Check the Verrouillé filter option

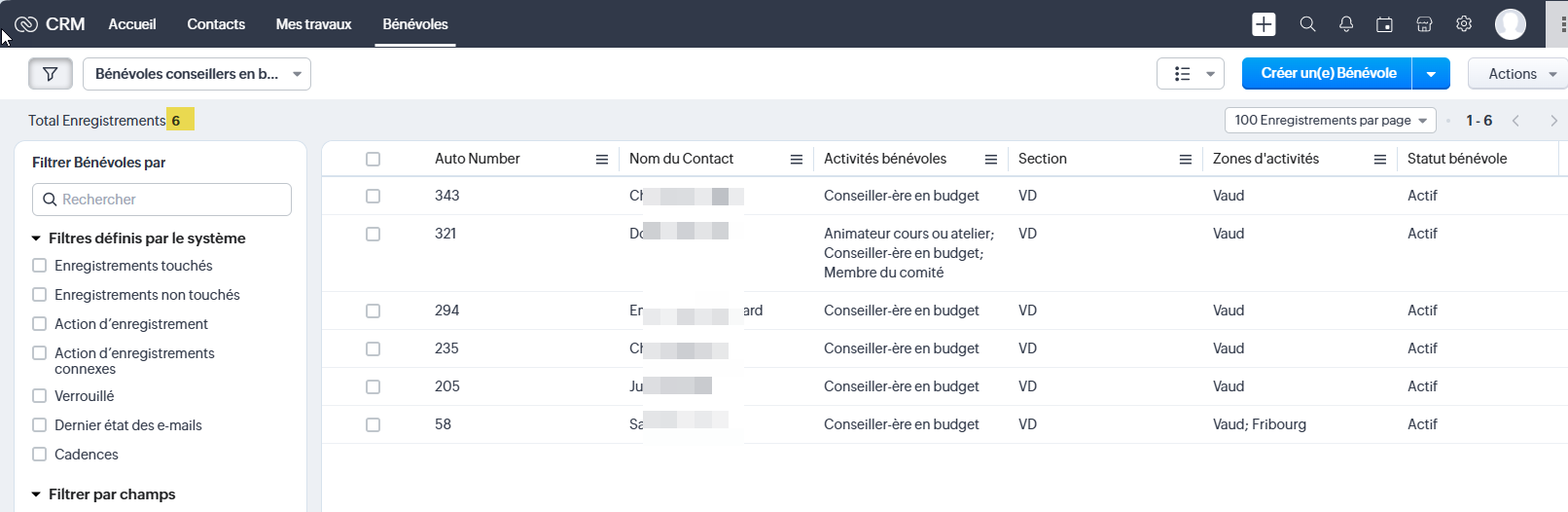[40, 396]
